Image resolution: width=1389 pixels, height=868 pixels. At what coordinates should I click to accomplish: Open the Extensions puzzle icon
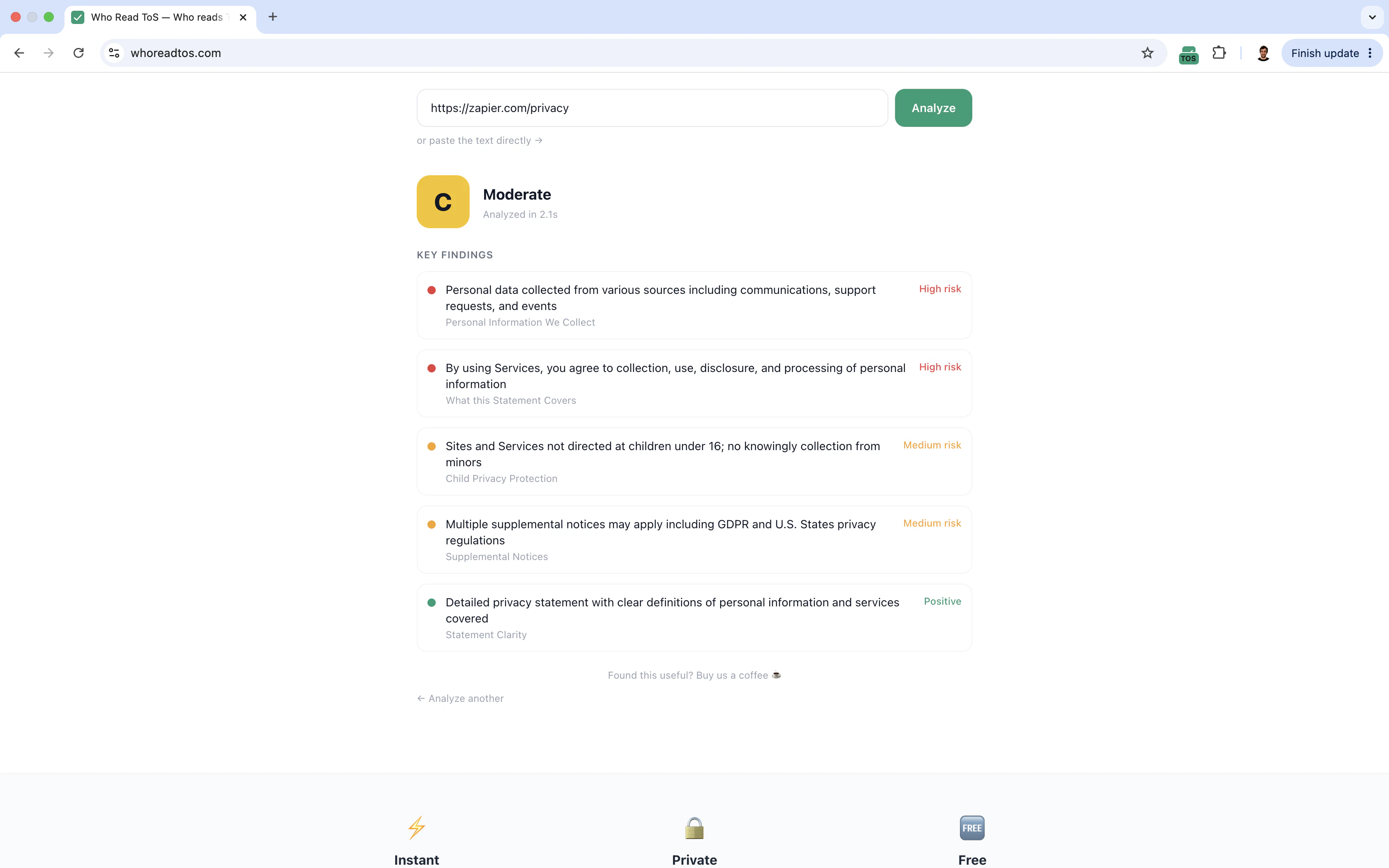pos(1219,53)
